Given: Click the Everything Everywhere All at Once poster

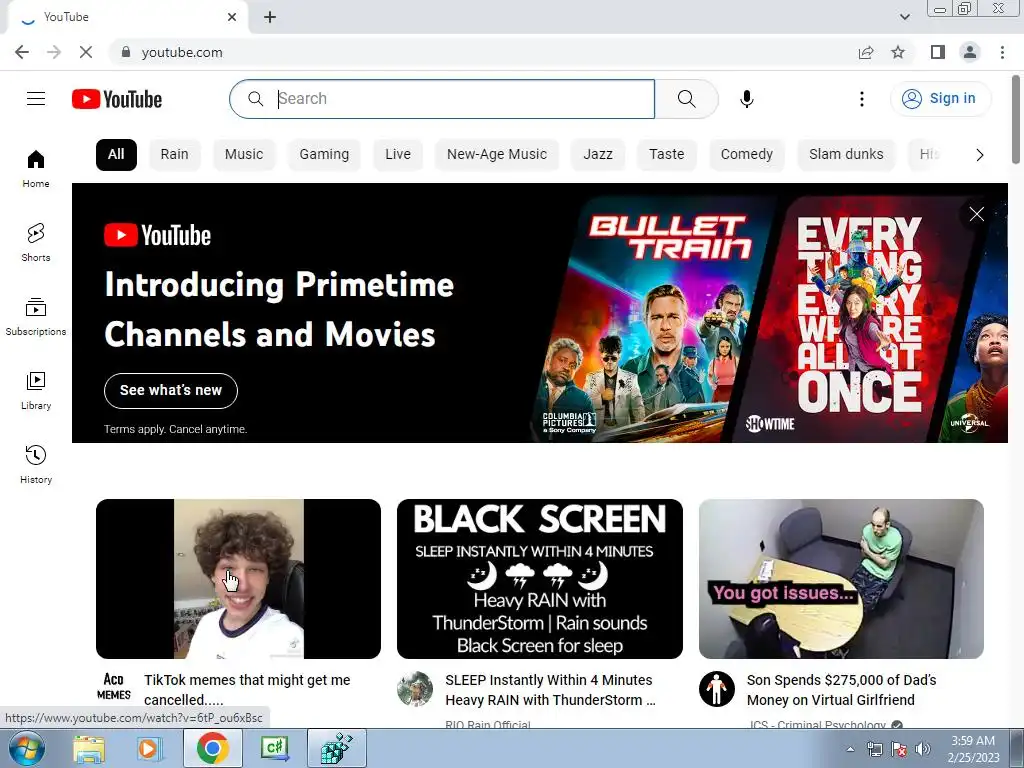Looking at the screenshot, I should pos(859,319).
